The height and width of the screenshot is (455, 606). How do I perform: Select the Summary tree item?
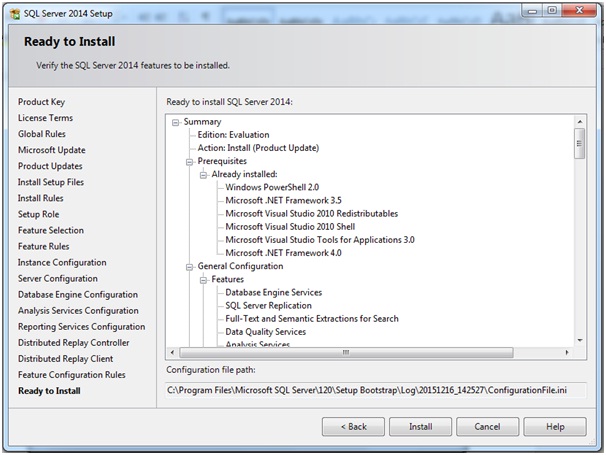(x=202, y=122)
